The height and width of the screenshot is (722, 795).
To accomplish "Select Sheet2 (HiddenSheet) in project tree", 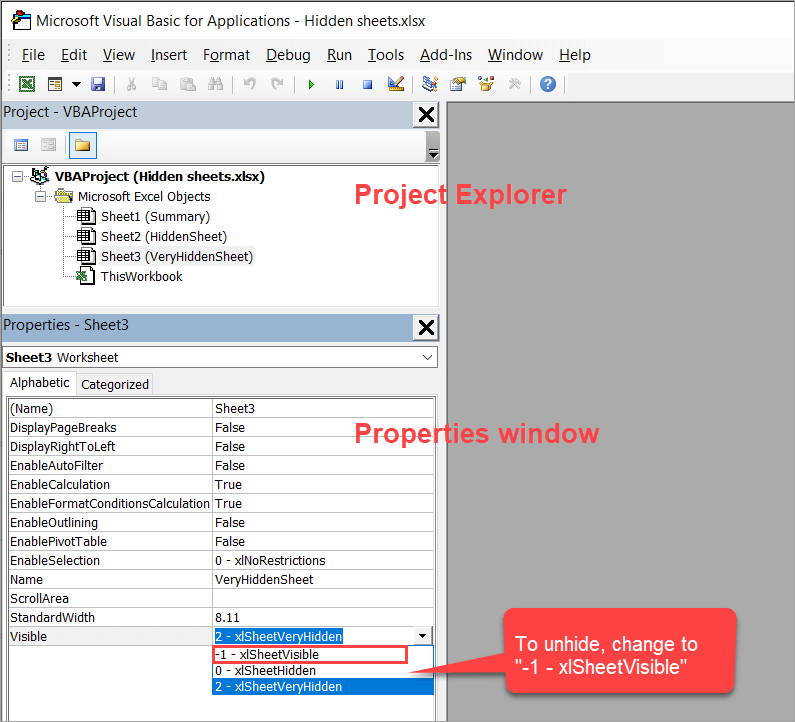I will [164, 236].
